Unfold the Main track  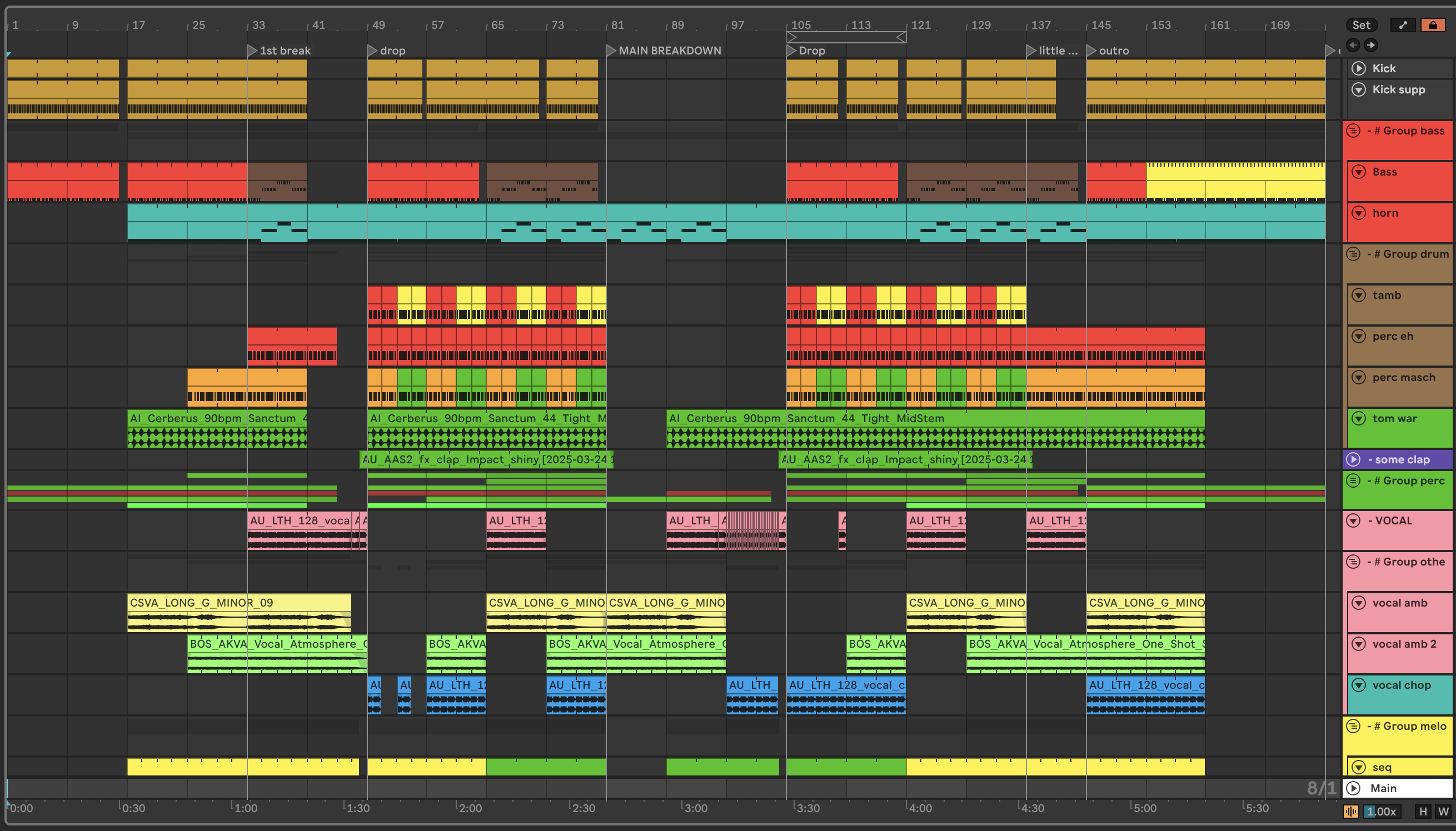point(1353,788)
